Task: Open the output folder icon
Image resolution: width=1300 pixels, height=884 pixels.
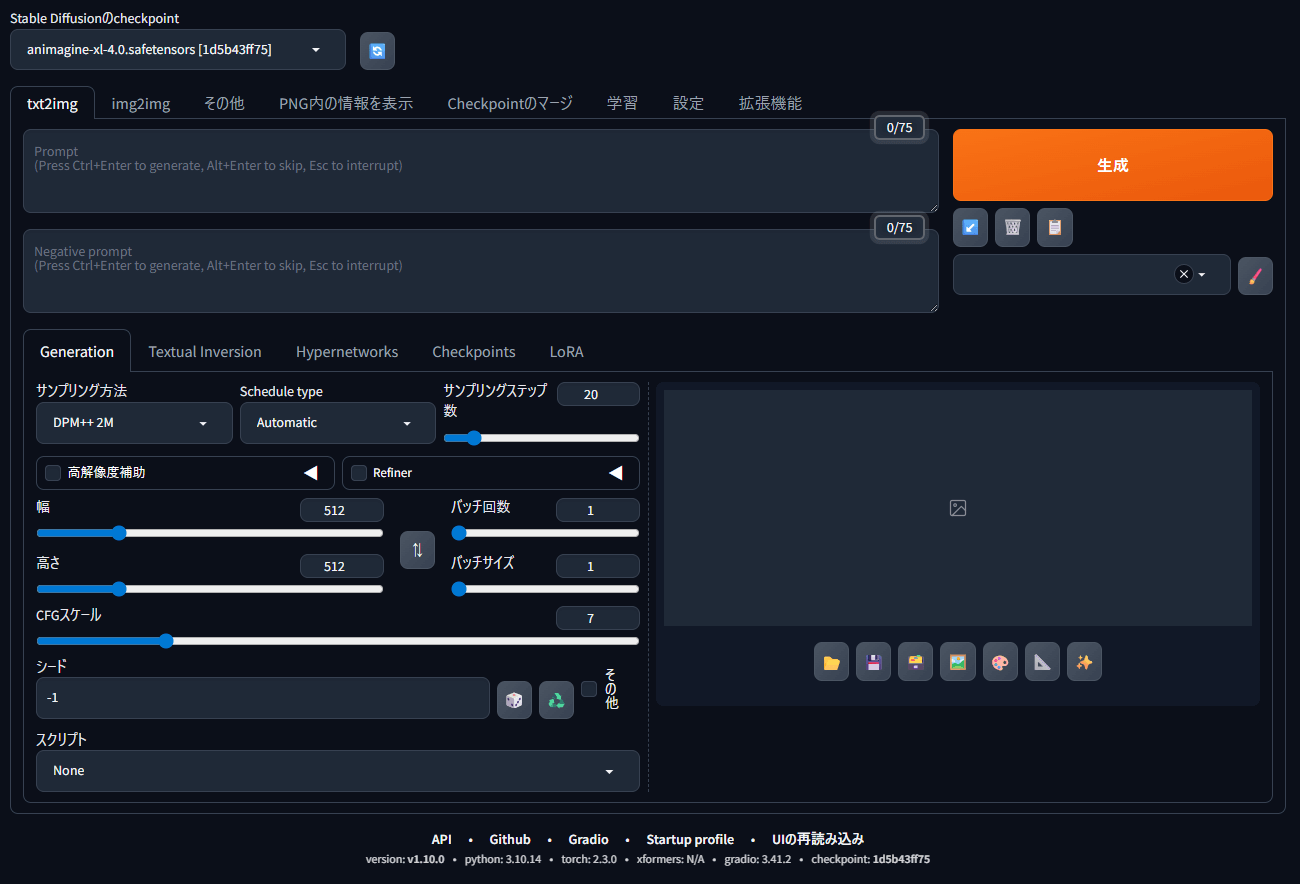Action: point(831,662)
